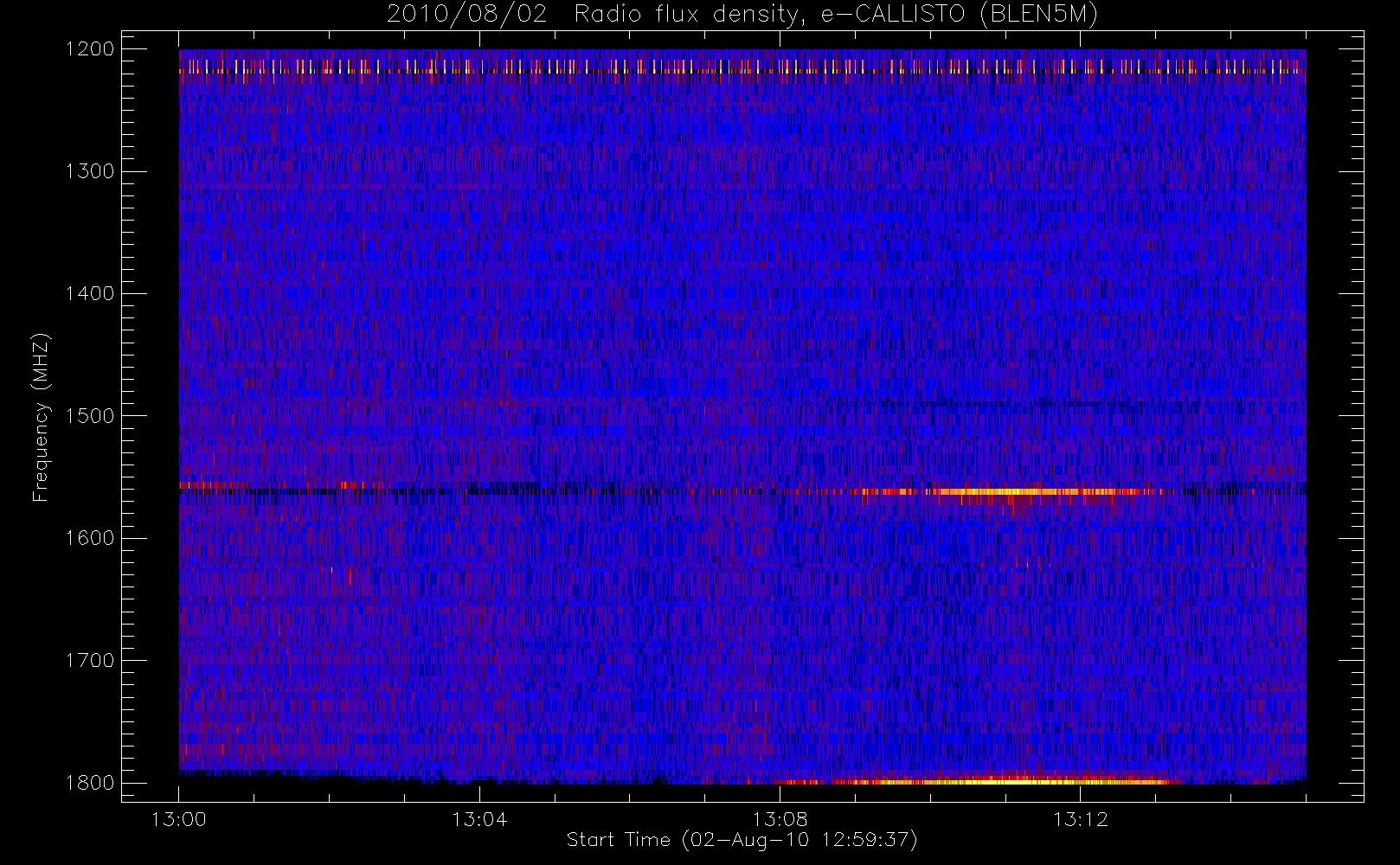This screenshot has height=865, width=1400.
Task: Click the 1400 frequency tick label
Action: point(90,294)
